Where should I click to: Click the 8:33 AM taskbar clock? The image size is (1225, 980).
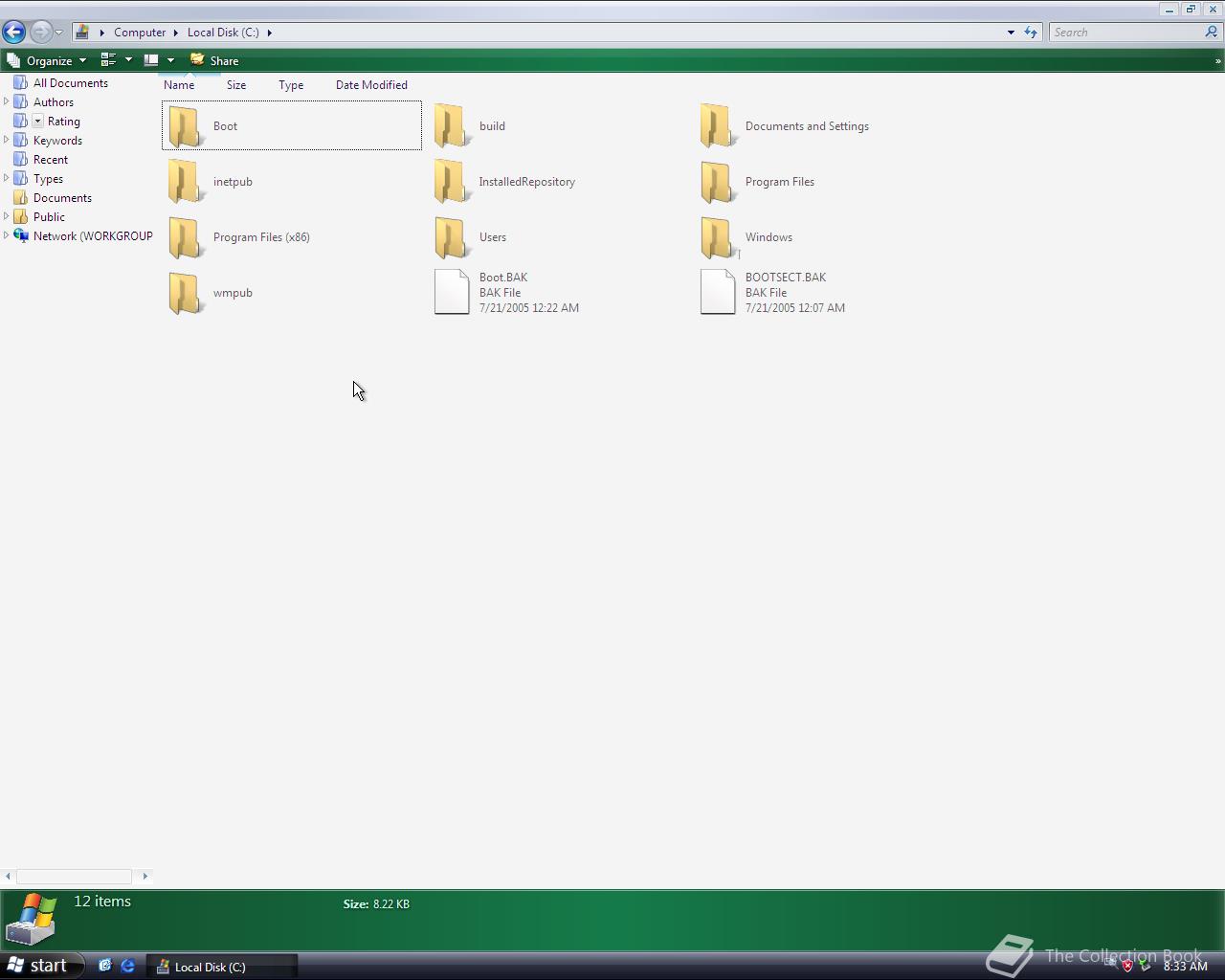pos(1185,967)
